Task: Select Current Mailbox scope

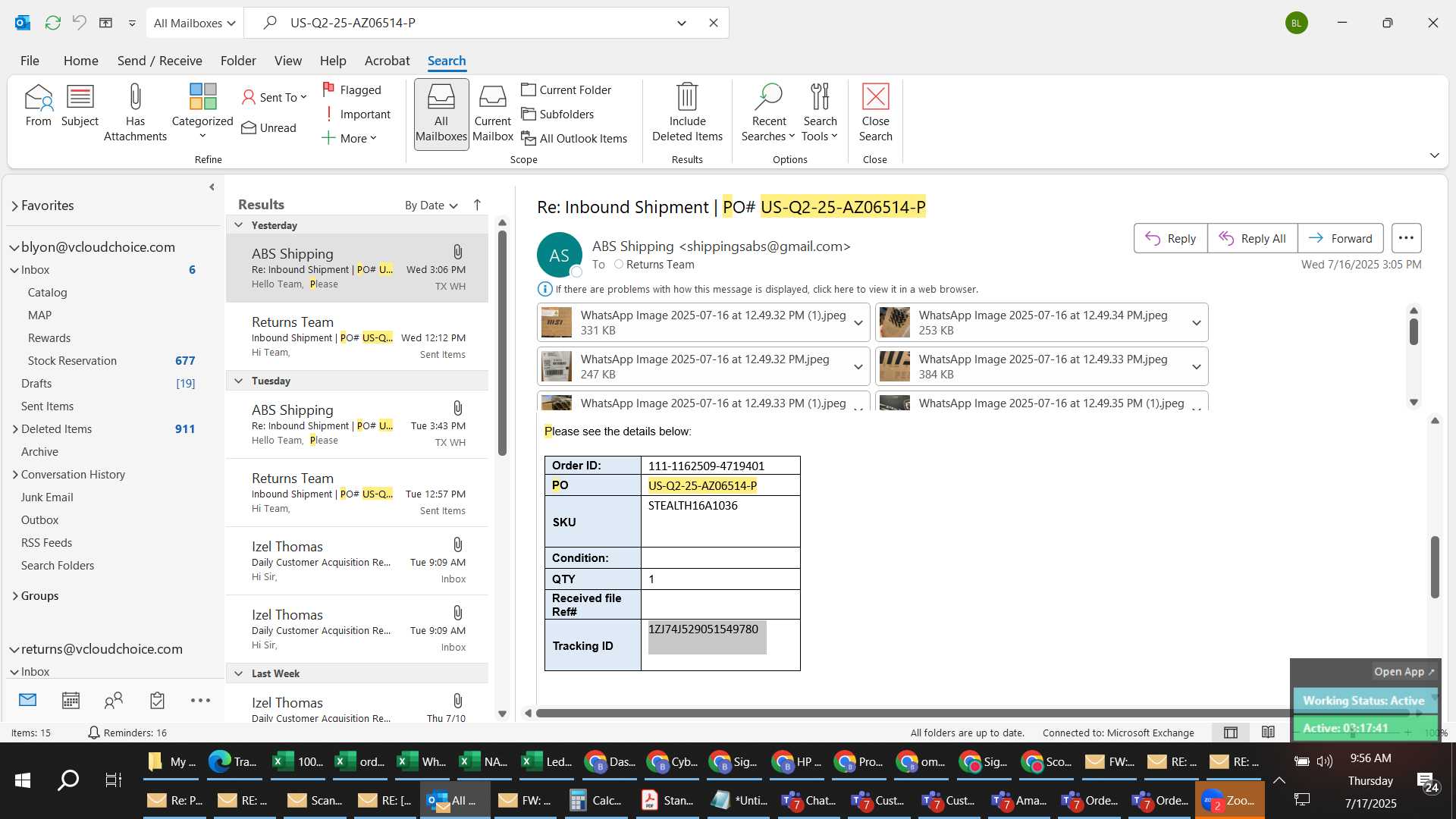Action: (493, 114)
